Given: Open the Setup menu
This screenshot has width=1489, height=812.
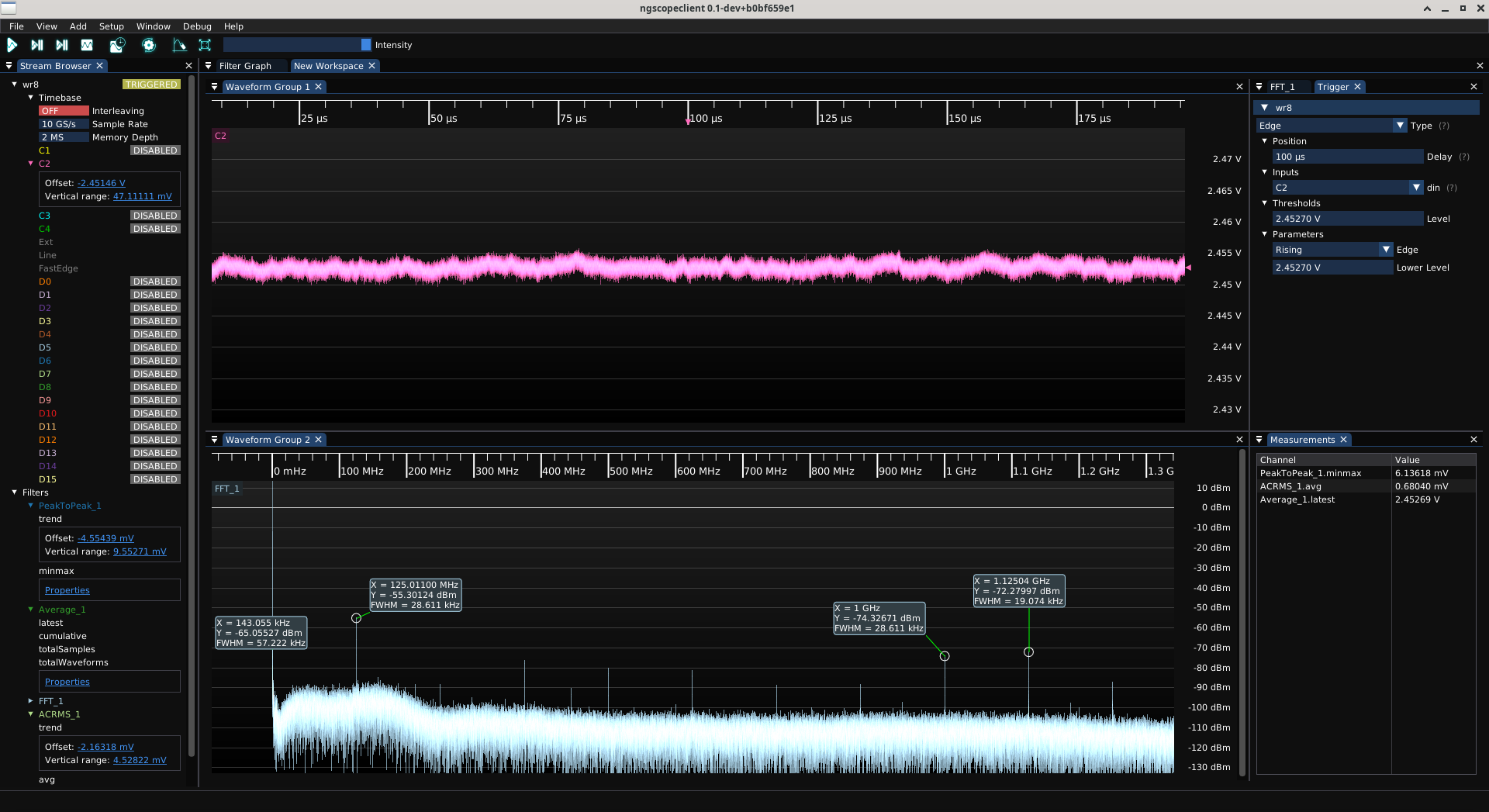Looking at the screenshot, I should (x=112, y=26).
